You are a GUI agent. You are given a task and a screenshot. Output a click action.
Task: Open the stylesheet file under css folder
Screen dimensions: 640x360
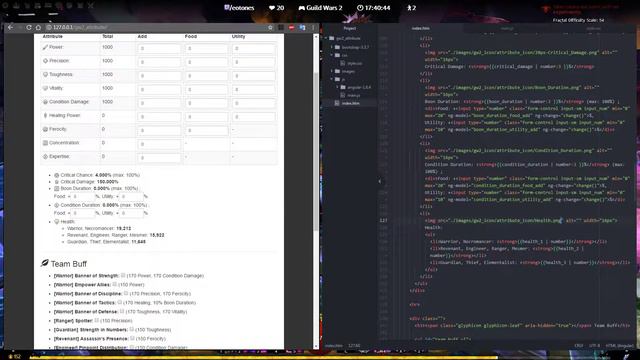(354, 63)
